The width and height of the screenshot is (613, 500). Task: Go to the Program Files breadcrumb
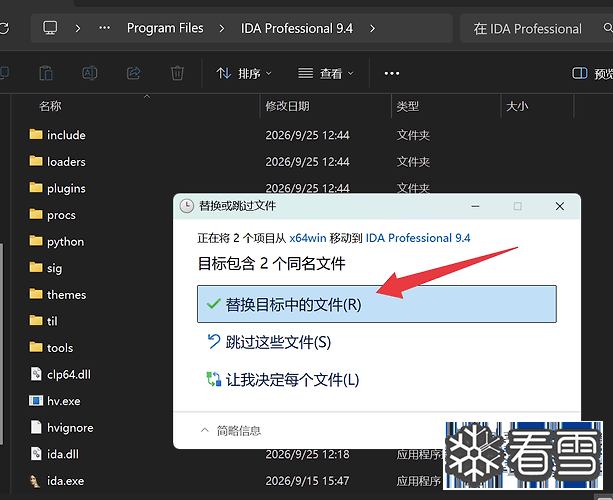165,28
